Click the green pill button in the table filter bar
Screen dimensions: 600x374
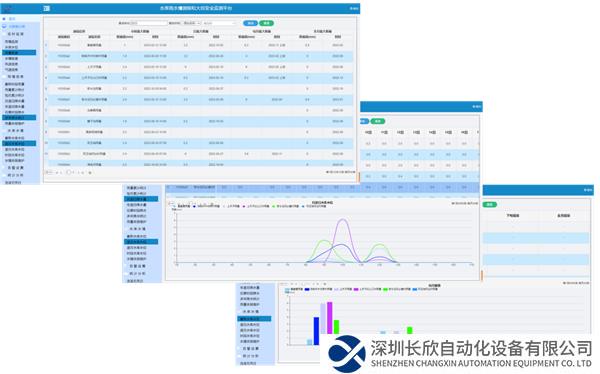click(266, 23)
